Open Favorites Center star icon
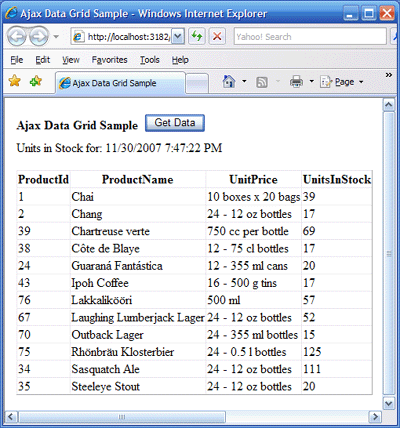 click(x=15, y=81)
